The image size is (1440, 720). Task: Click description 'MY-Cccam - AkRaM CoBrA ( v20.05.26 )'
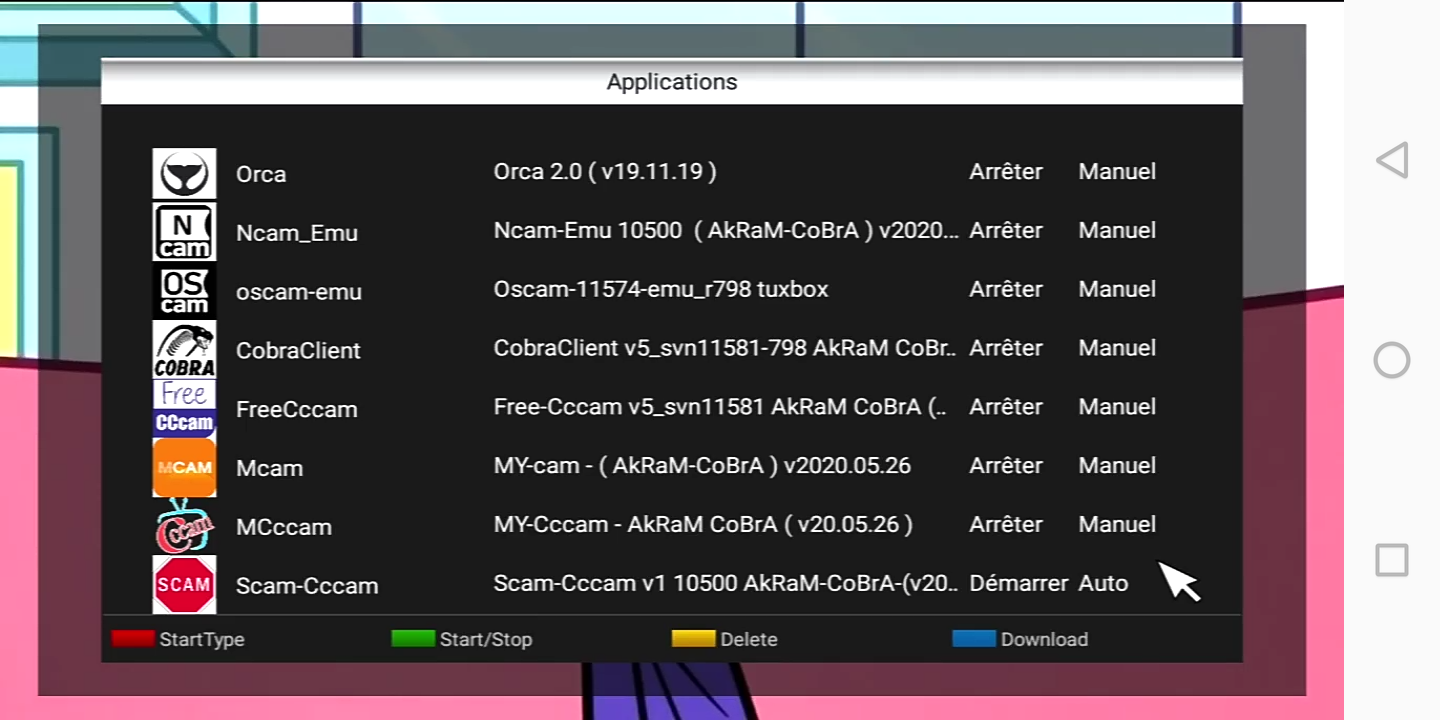[x=703, y=525]
